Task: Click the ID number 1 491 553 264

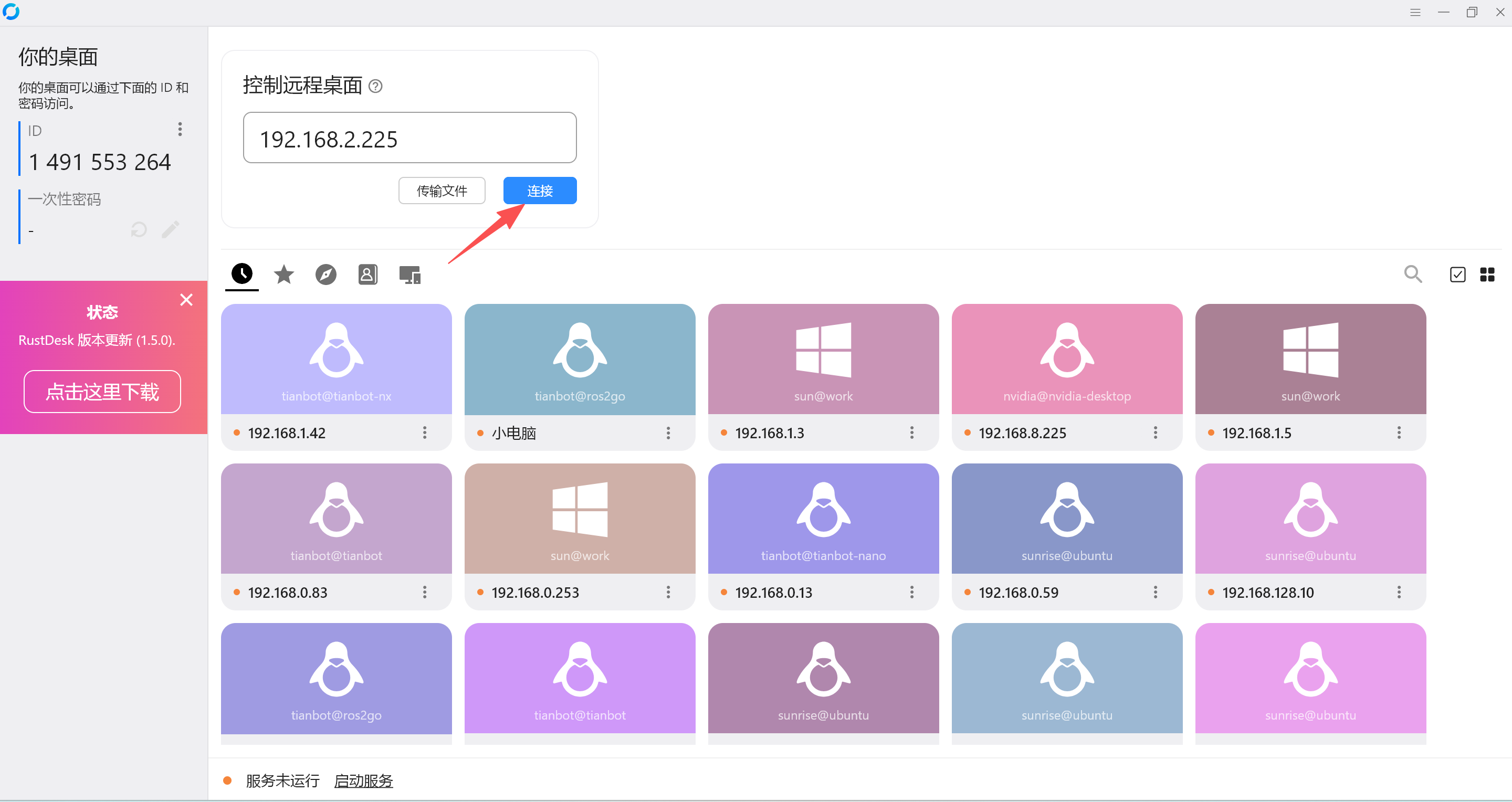Action: point(100,162)
